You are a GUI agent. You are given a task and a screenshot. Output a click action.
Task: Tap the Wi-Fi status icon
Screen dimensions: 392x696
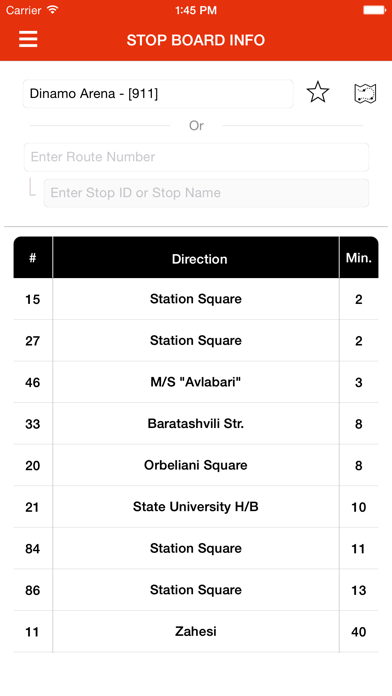pos(53,10)
